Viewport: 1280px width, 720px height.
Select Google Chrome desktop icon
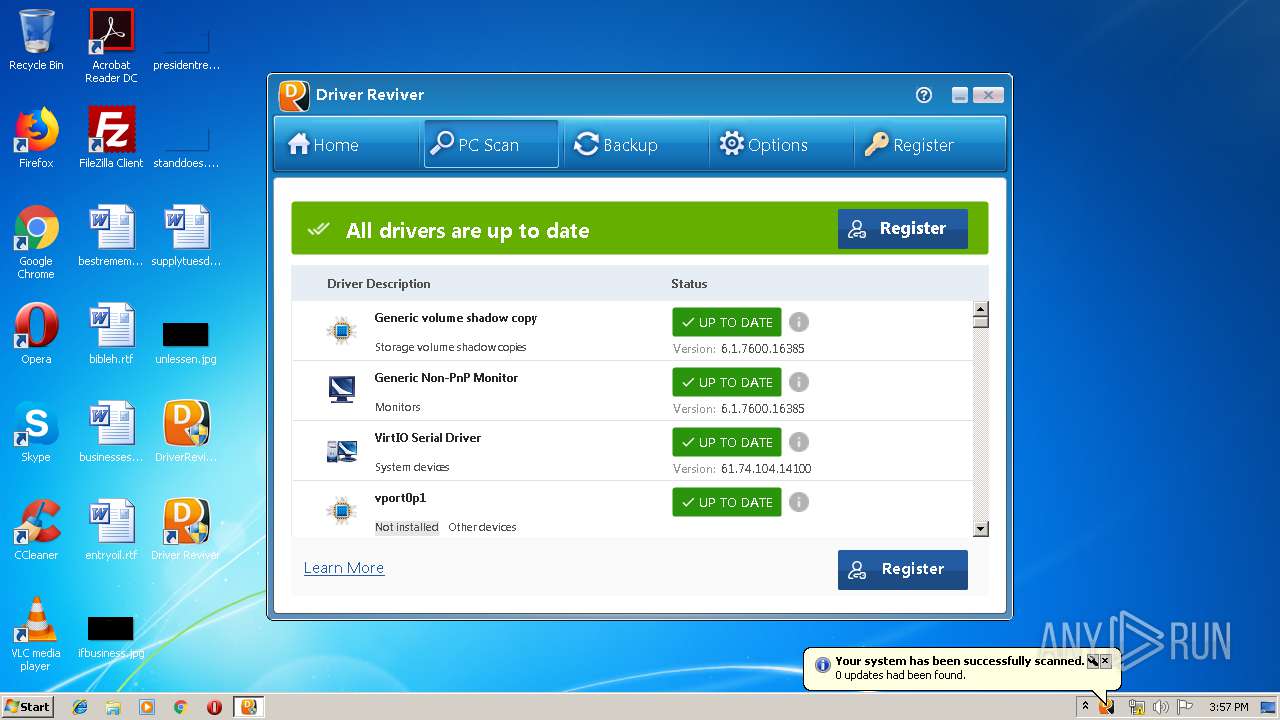[36, 242]
